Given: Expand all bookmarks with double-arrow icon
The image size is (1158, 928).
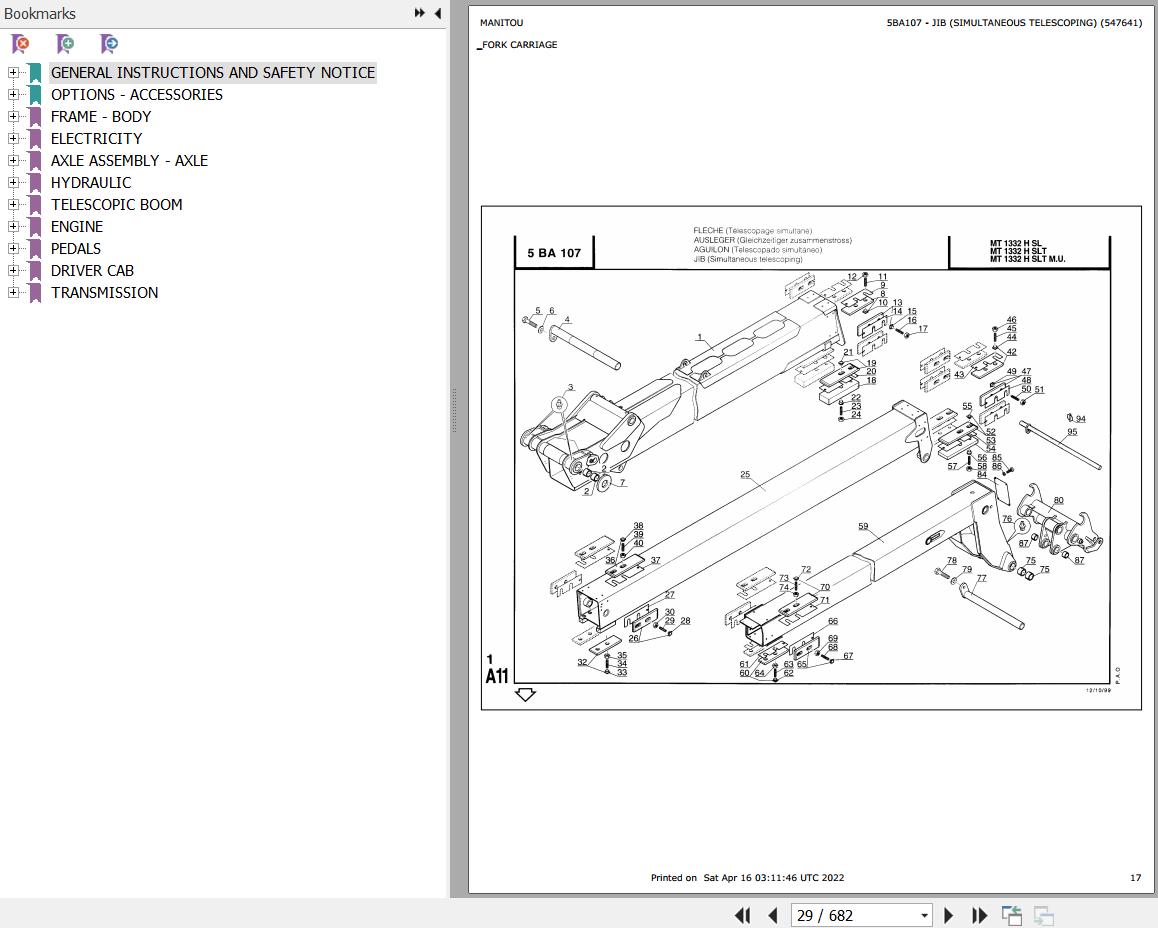Looking at the screenshot, I should click(419, 13).
